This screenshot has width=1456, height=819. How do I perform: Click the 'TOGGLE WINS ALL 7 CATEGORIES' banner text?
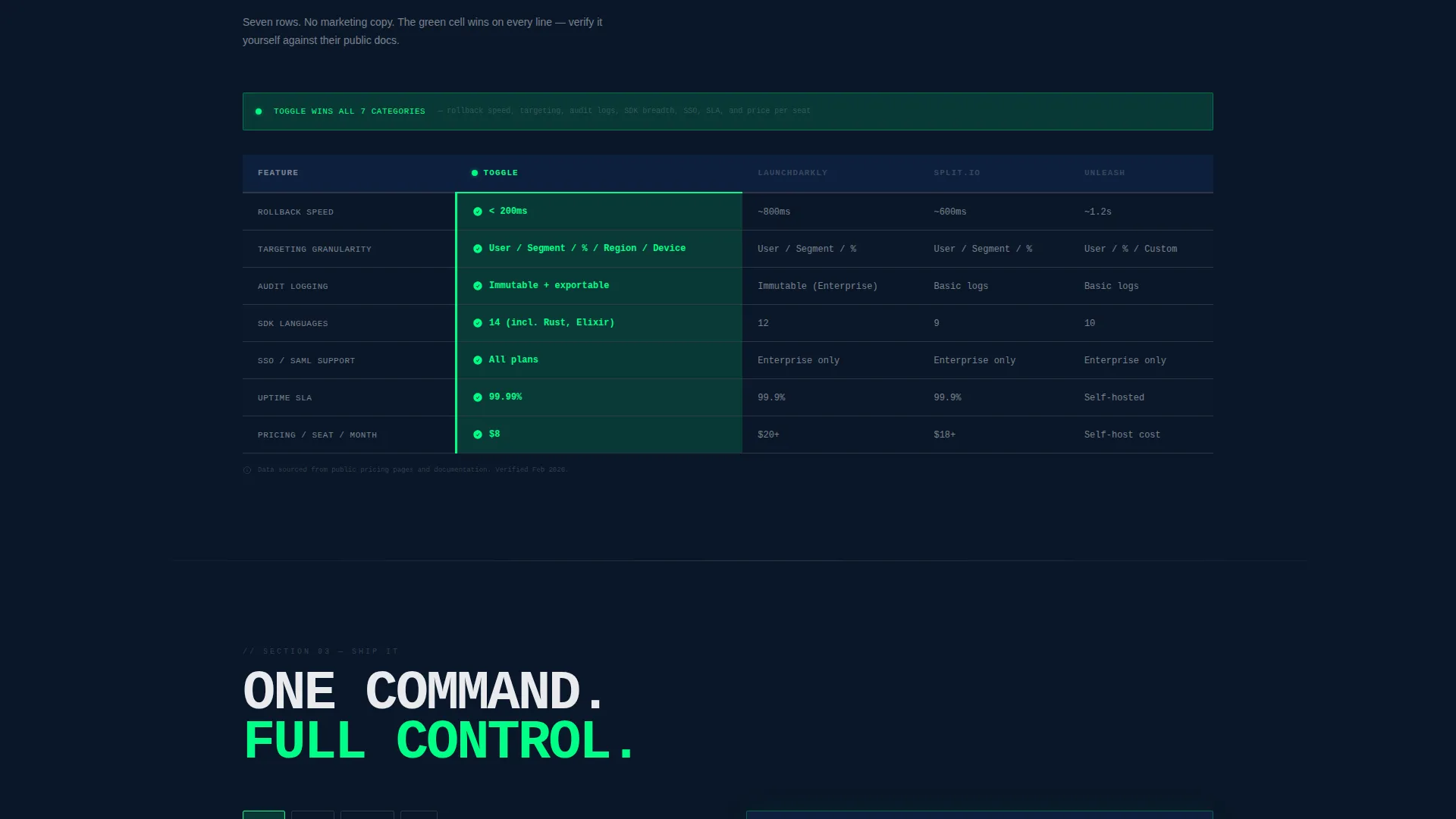(350, 111)
